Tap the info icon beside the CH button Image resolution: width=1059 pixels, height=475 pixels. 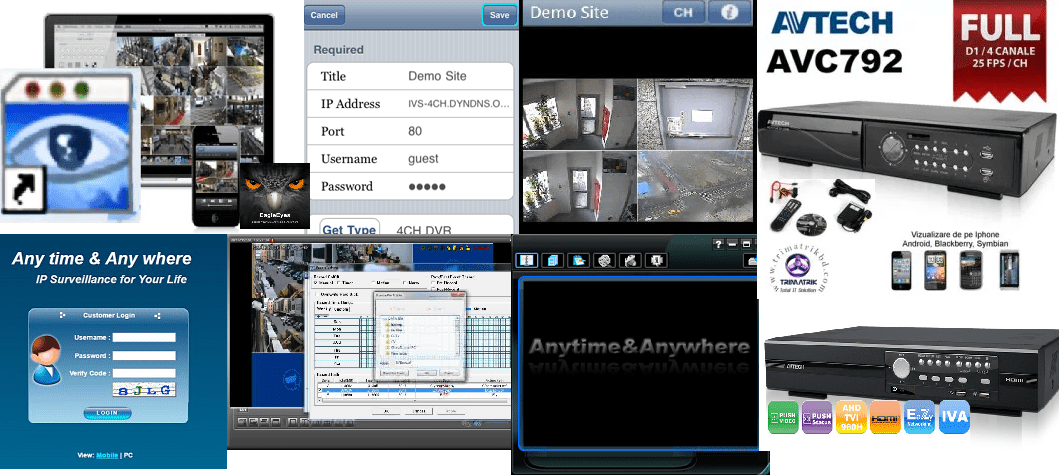(x=729, y=12)
